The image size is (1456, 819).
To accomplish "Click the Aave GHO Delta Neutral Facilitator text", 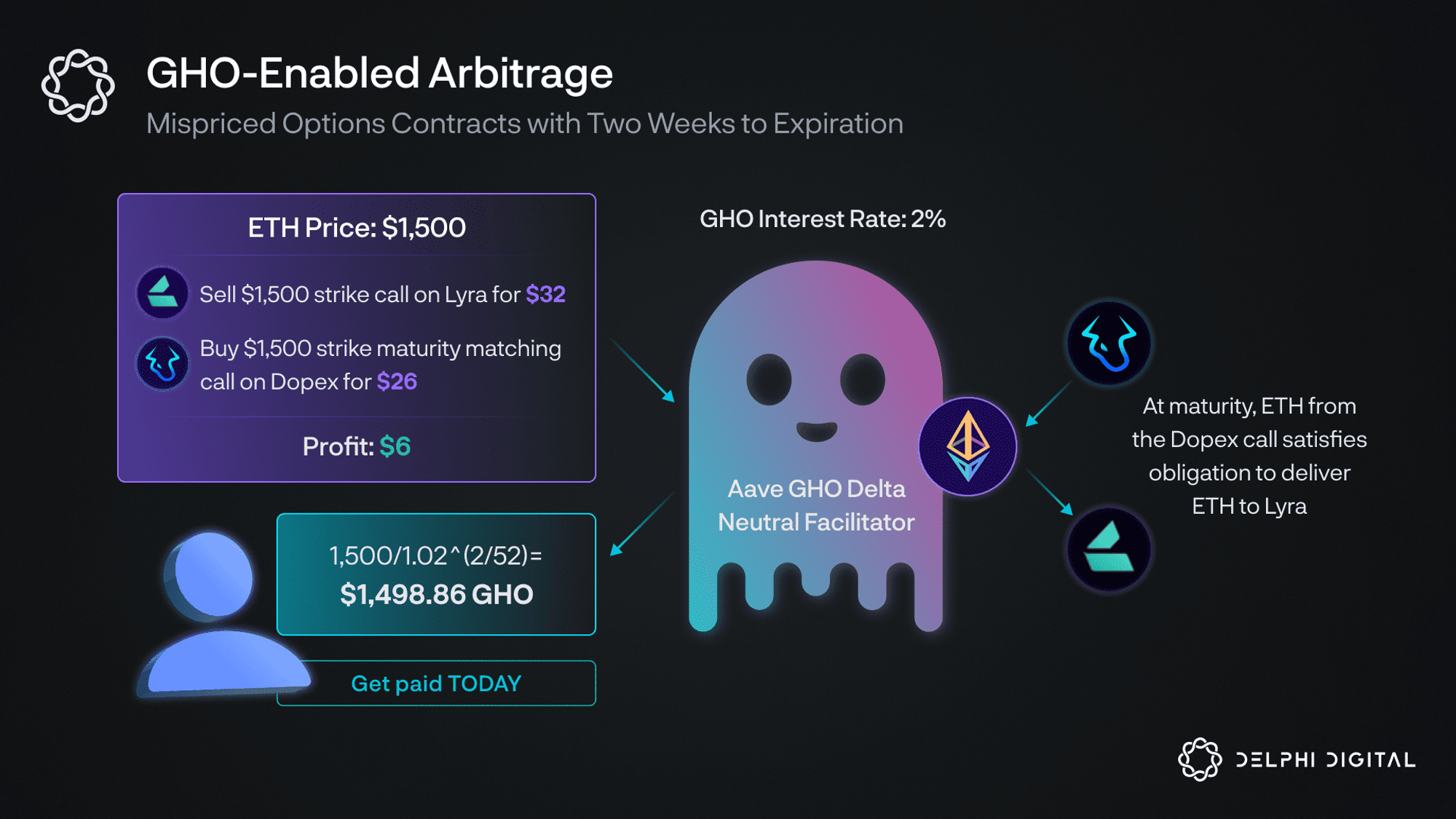I will tap(816, 505).
